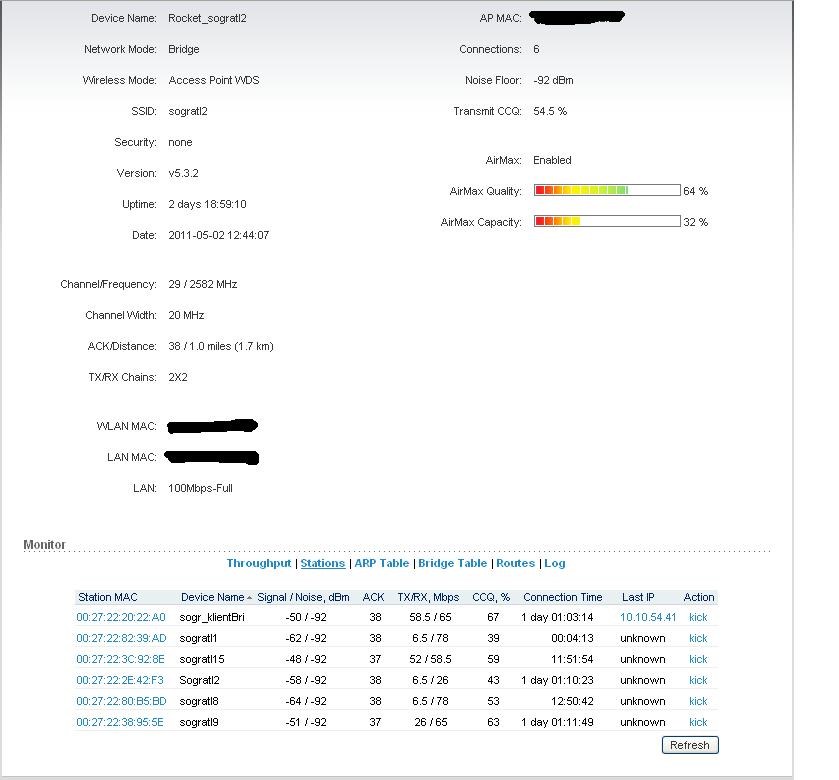
Task: Sort by CCQ, % column header
Action: coord(491,597)
